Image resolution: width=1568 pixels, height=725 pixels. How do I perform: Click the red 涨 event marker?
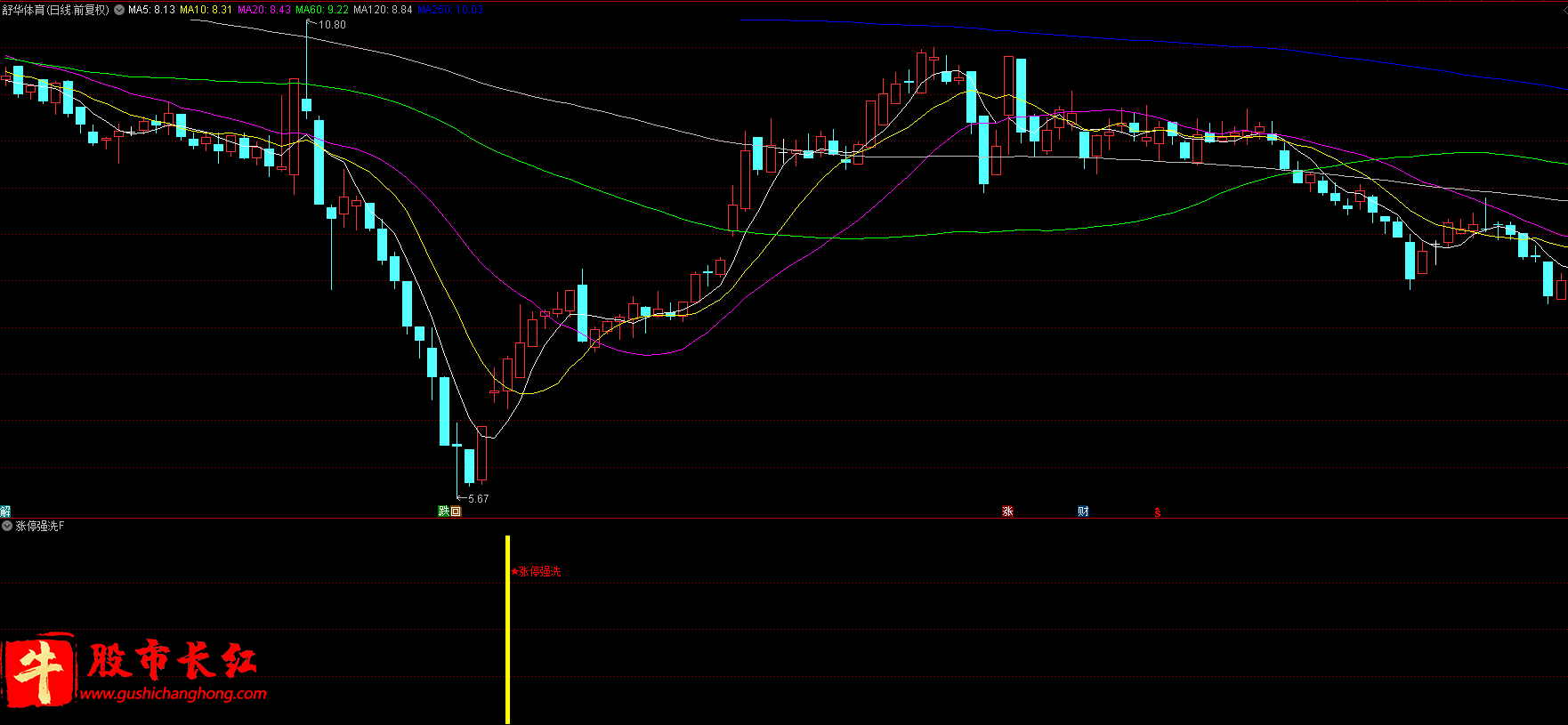coord(1008,511)
